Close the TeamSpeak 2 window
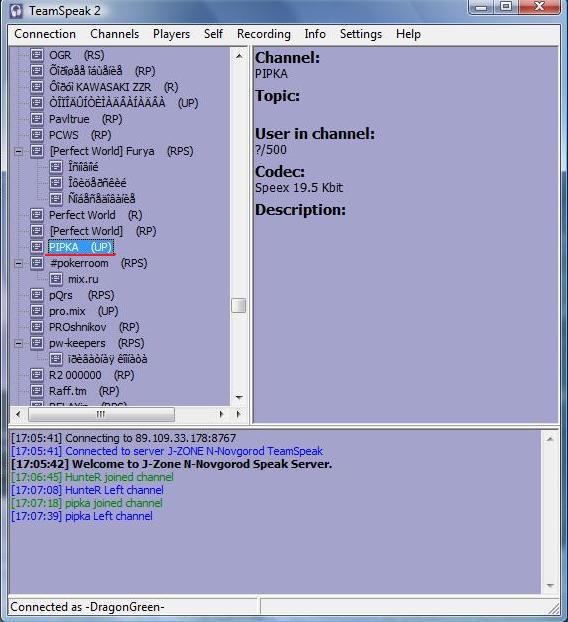The image size is (568, 622). 539,7
